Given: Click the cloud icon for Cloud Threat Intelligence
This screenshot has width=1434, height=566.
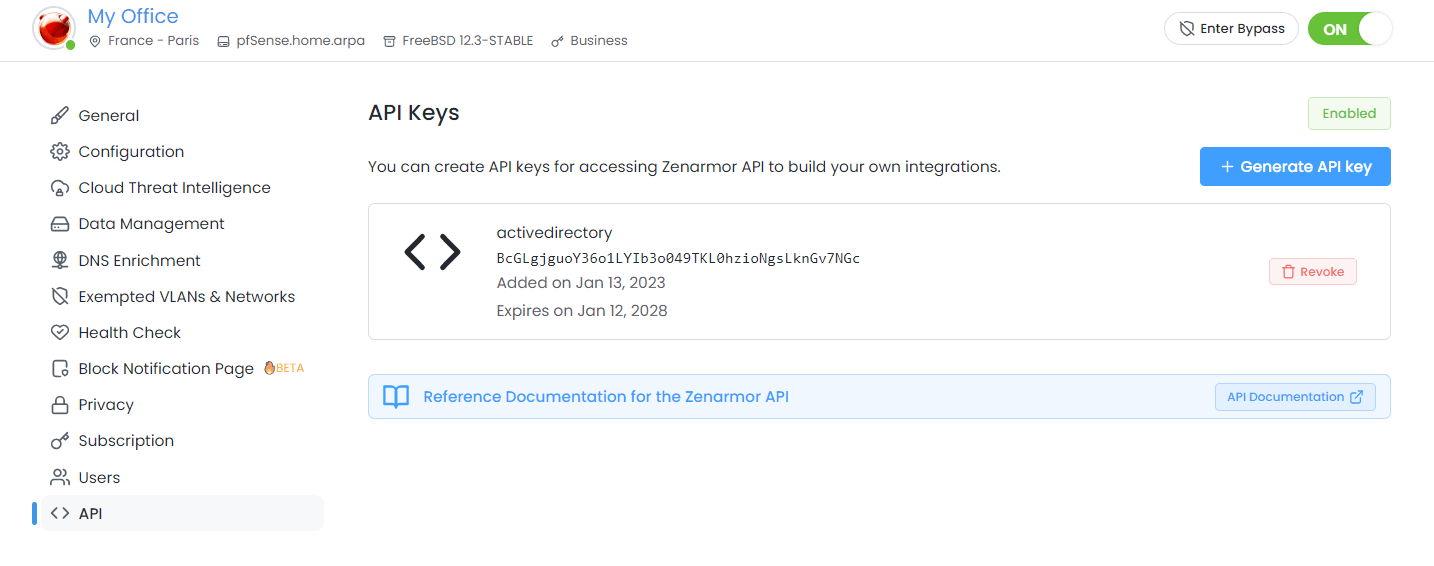Looking at the screenshot, I should click(x=60, y=188).
